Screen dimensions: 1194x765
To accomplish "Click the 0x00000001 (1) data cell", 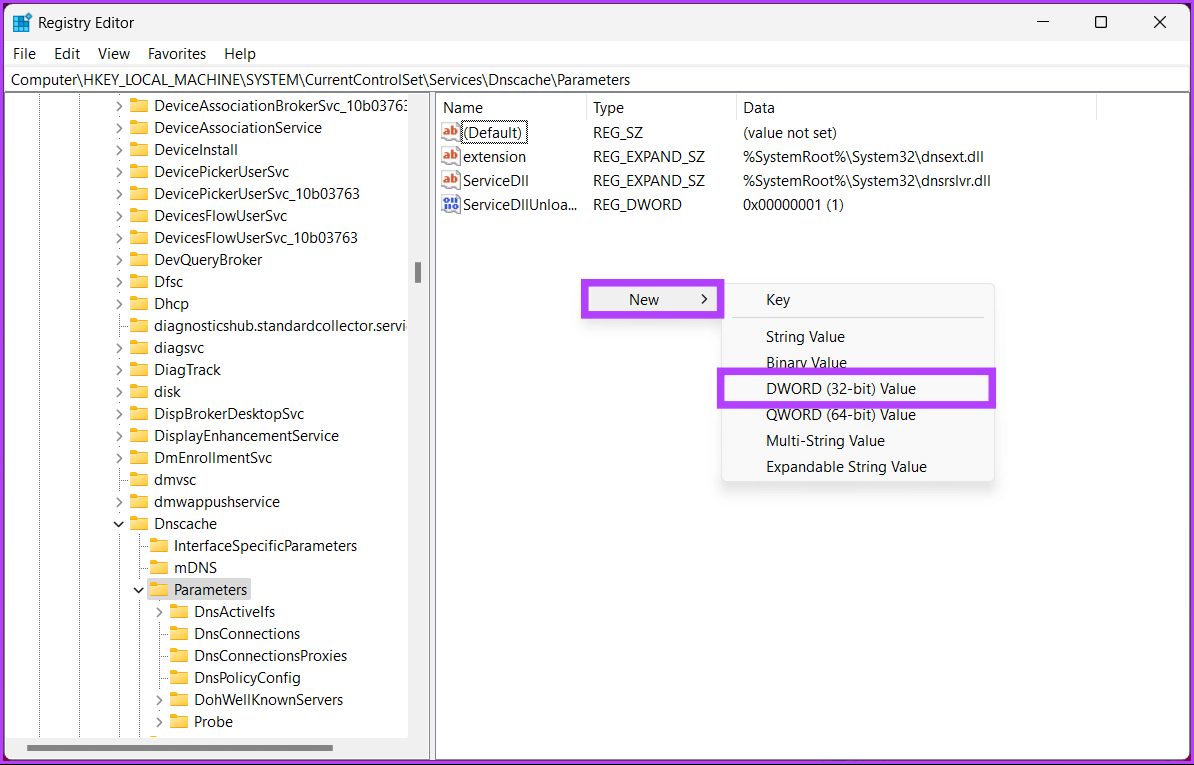I will pos(793,205).
